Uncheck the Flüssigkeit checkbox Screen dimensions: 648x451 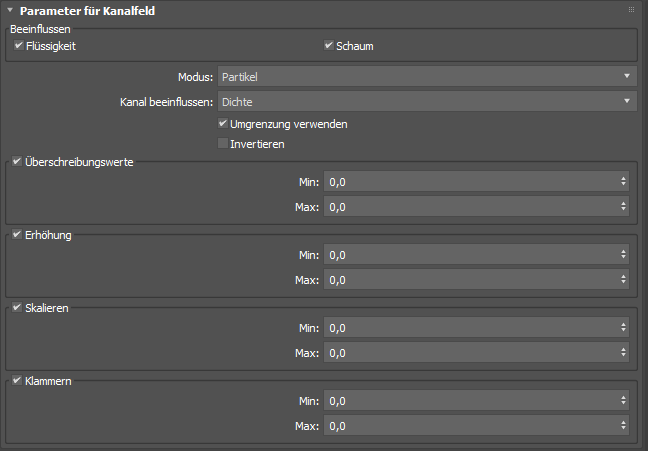click(18, 46)
